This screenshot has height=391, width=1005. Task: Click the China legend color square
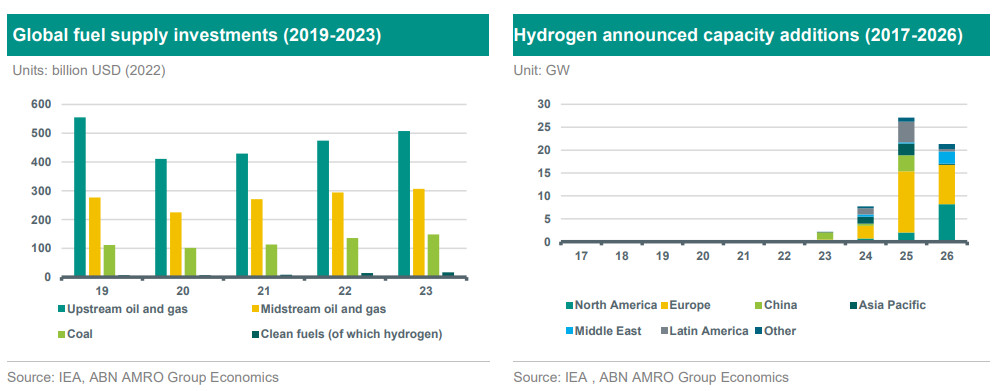759,305
